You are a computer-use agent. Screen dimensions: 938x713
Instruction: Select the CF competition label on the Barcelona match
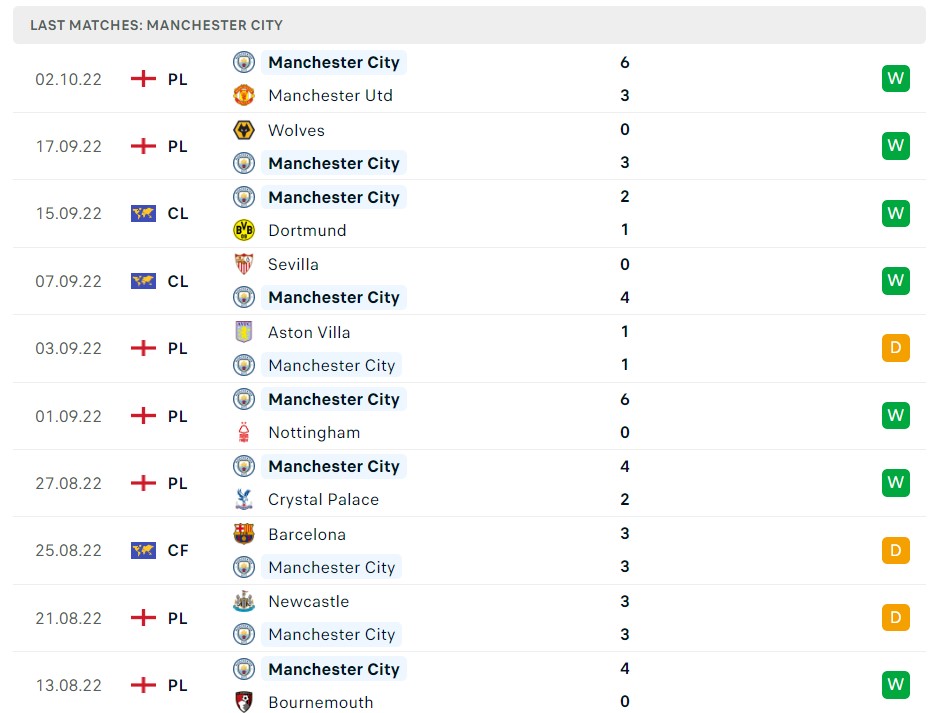tap(178, 550)
